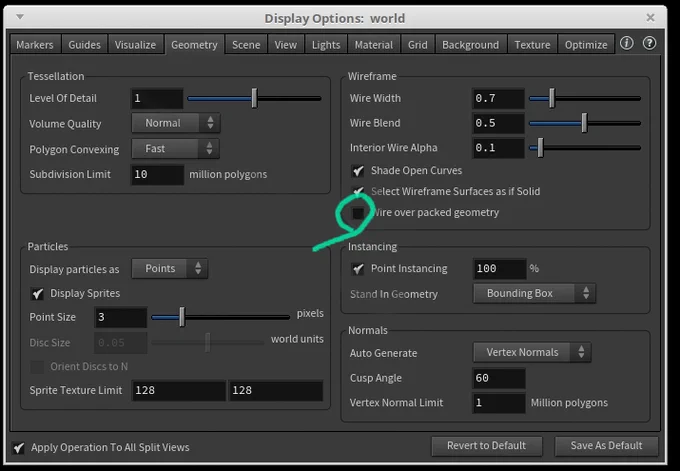The height and width of the screenshot is (471, 680).
Task: Toggle Point Instancing checkbox
Action: 358,269
